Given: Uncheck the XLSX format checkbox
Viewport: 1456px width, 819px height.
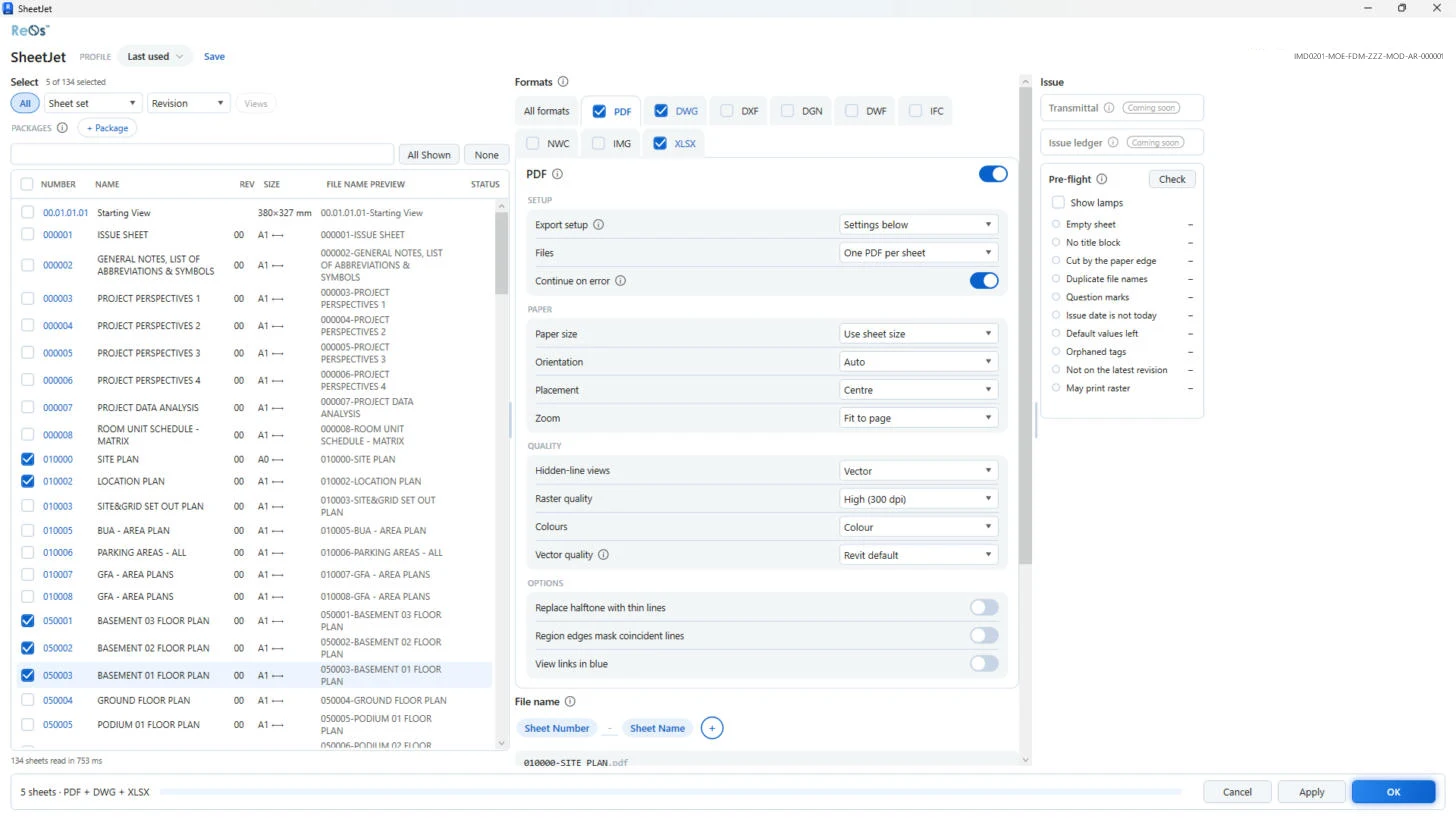Looking at the screenshot, I should [659, 143].
